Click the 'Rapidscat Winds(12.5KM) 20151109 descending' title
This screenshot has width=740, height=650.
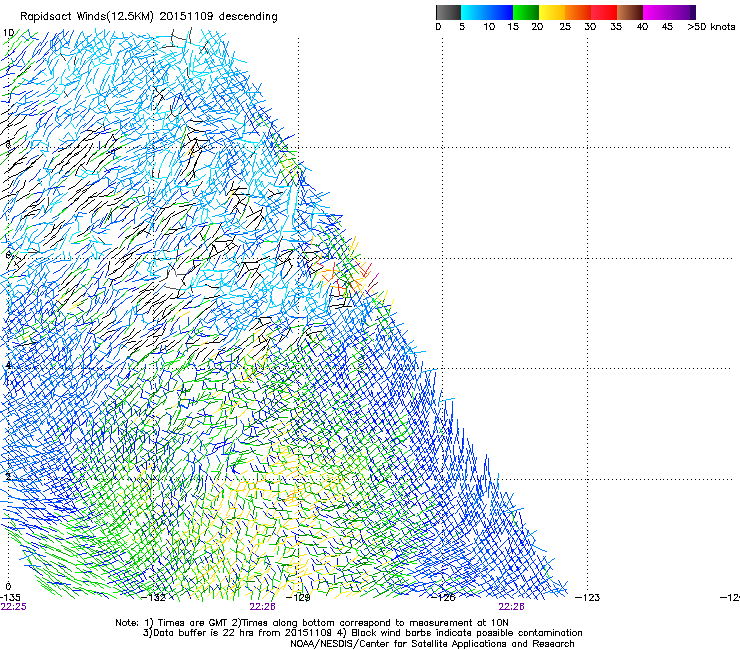pyautogui.click(x=149, y=17)
